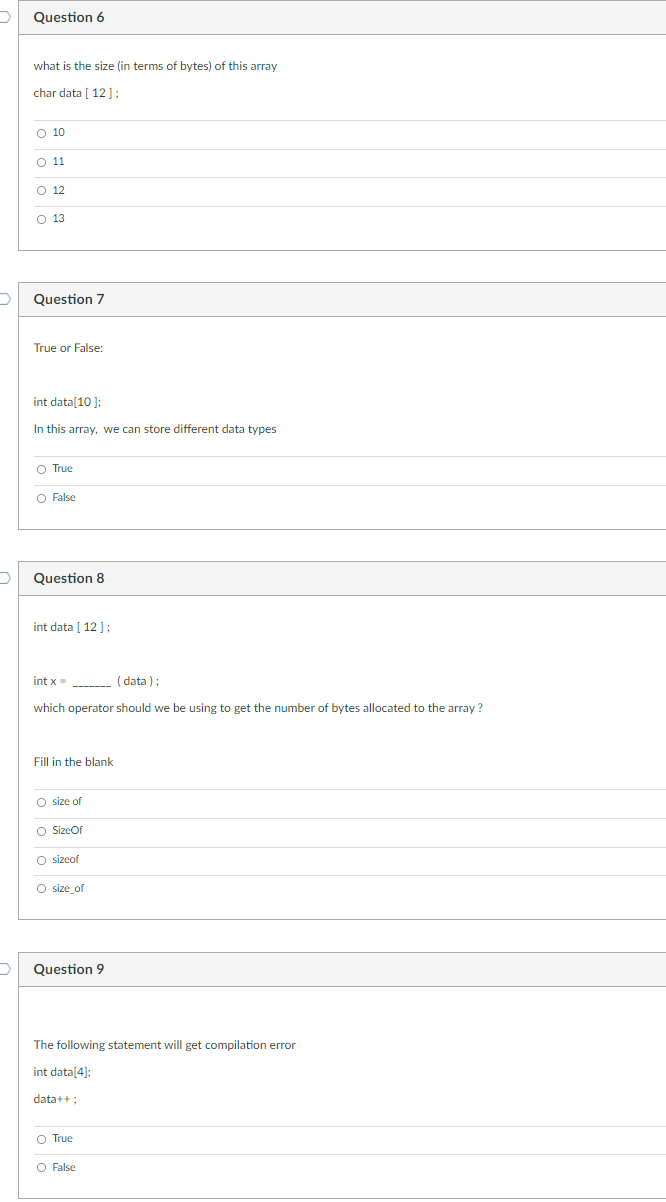Click the marker beside Question 9
Screen dimensions: 666x1202
pos(3,969)
